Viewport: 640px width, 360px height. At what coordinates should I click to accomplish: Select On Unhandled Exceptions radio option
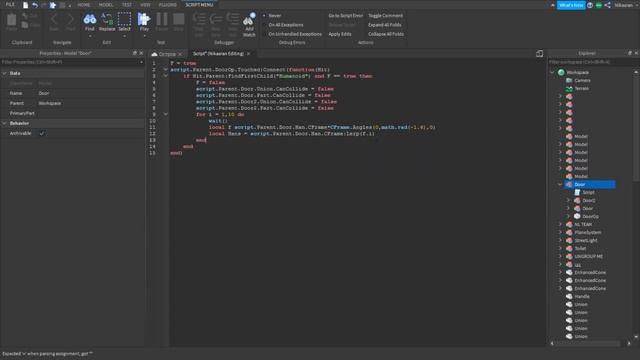point(264,34)
